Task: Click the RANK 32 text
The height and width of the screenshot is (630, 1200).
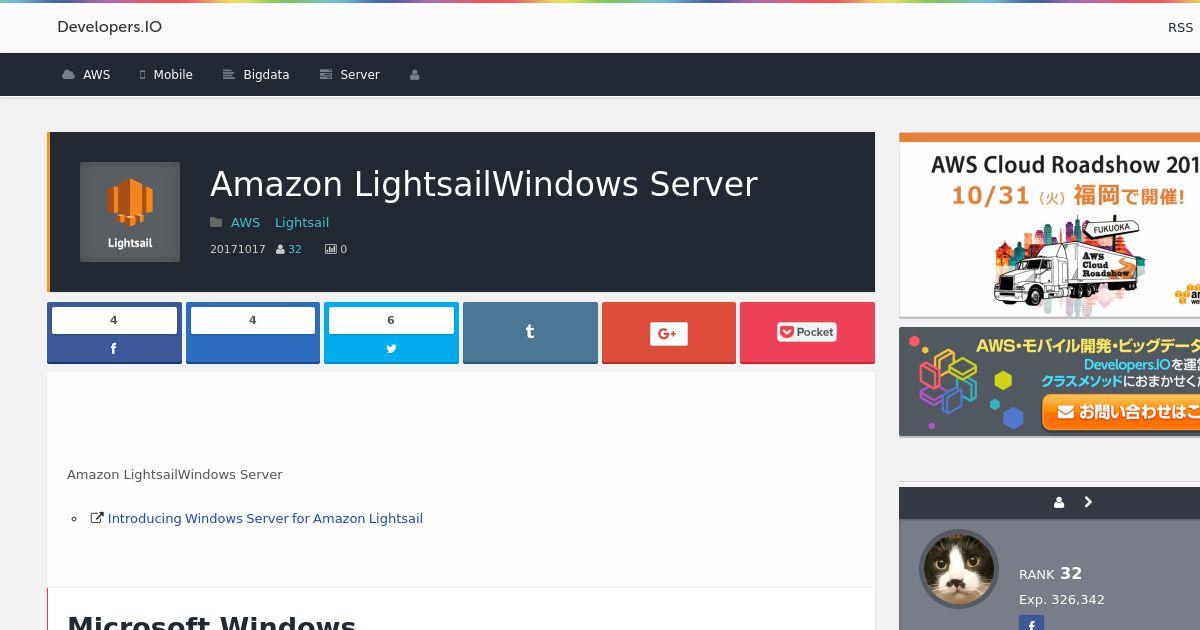Action: pos(1050,573)
